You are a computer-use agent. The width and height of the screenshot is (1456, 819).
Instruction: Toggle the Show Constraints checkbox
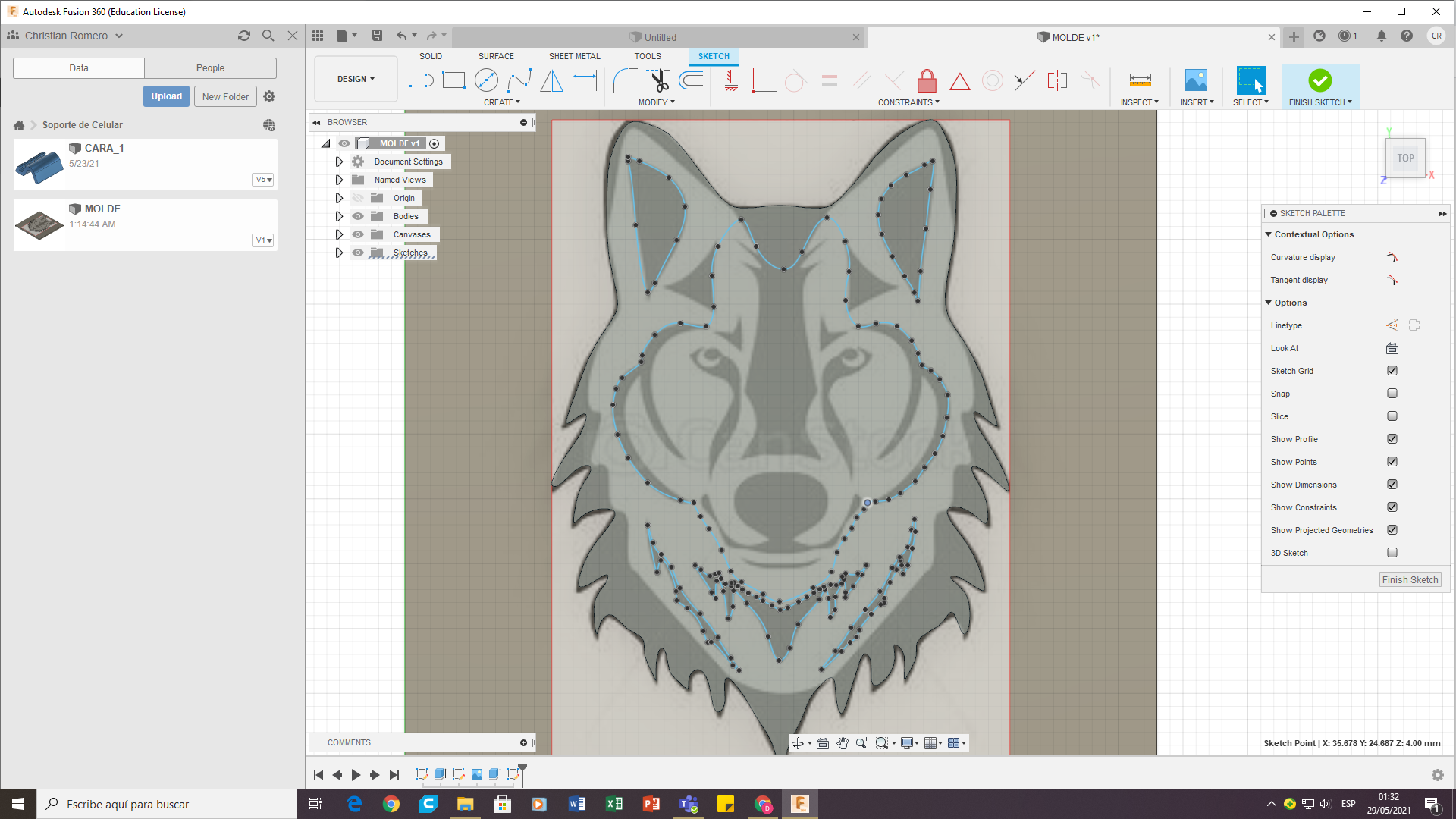click(1392, 507)
